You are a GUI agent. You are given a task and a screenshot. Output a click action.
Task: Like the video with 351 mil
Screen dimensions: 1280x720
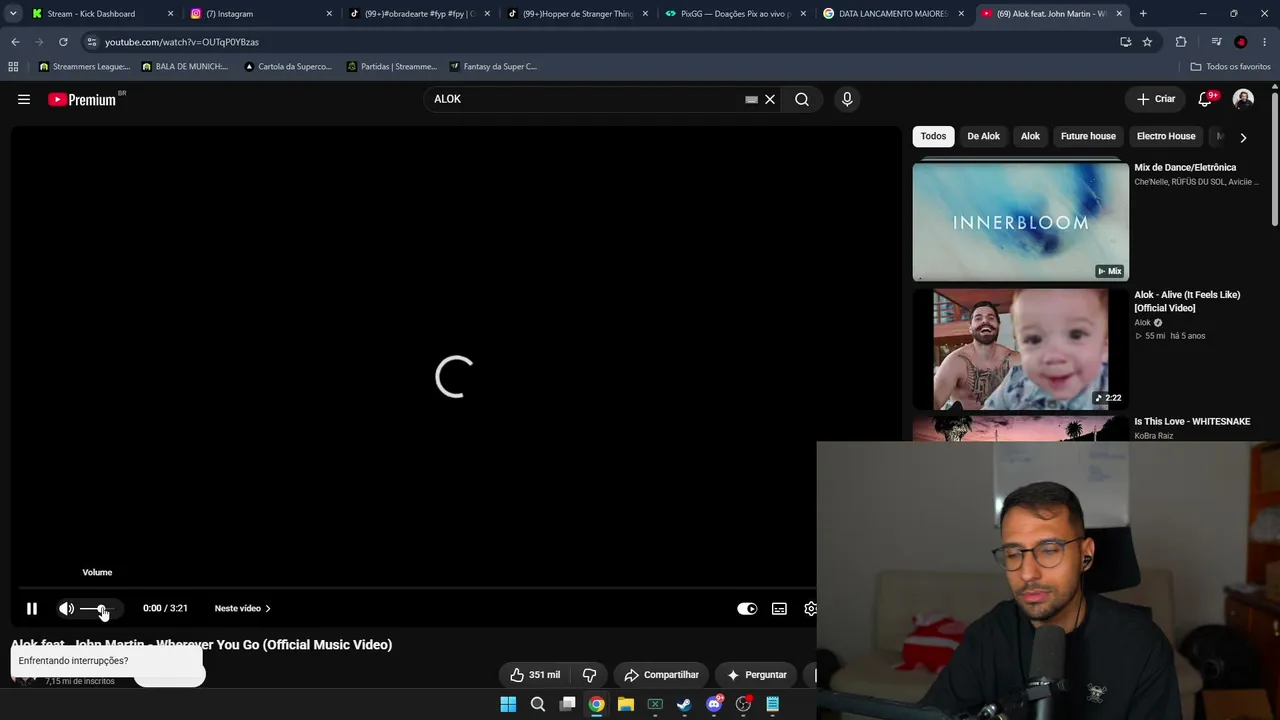tap(535, 675)
